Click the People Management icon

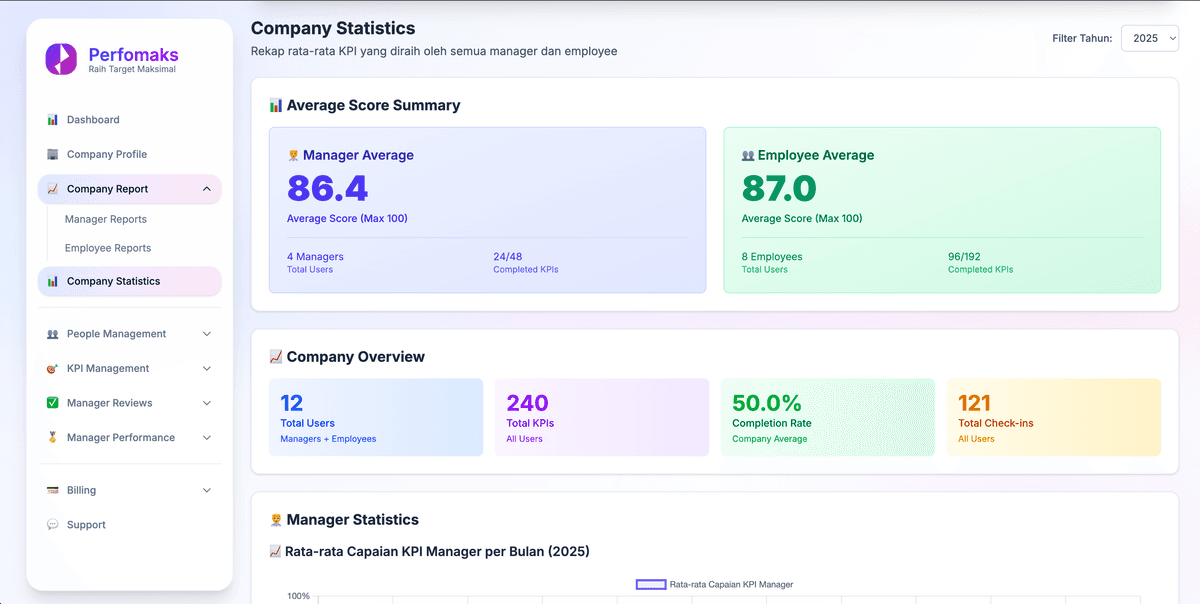(53, 334)
